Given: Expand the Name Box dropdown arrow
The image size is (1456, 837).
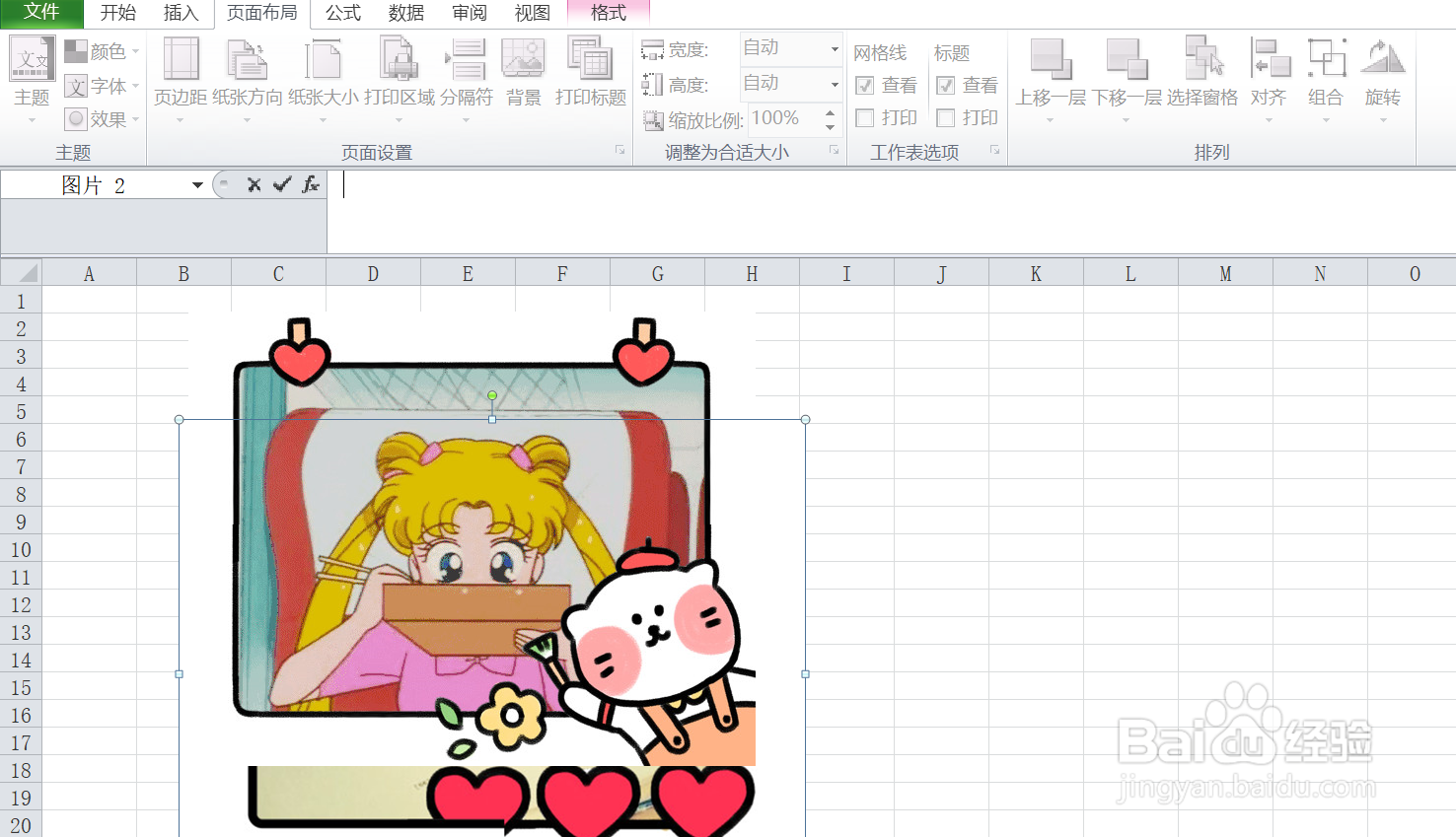Looking at the screenshot, I should click(197, 185).
